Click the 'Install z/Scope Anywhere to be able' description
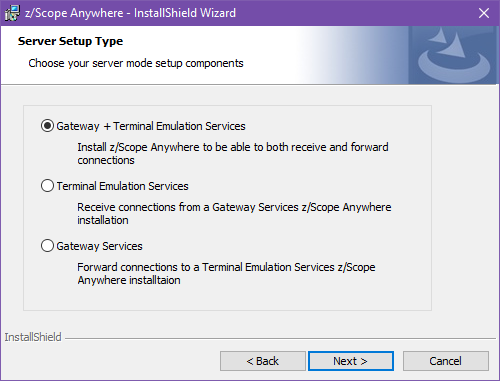 [x=233, y=154]
